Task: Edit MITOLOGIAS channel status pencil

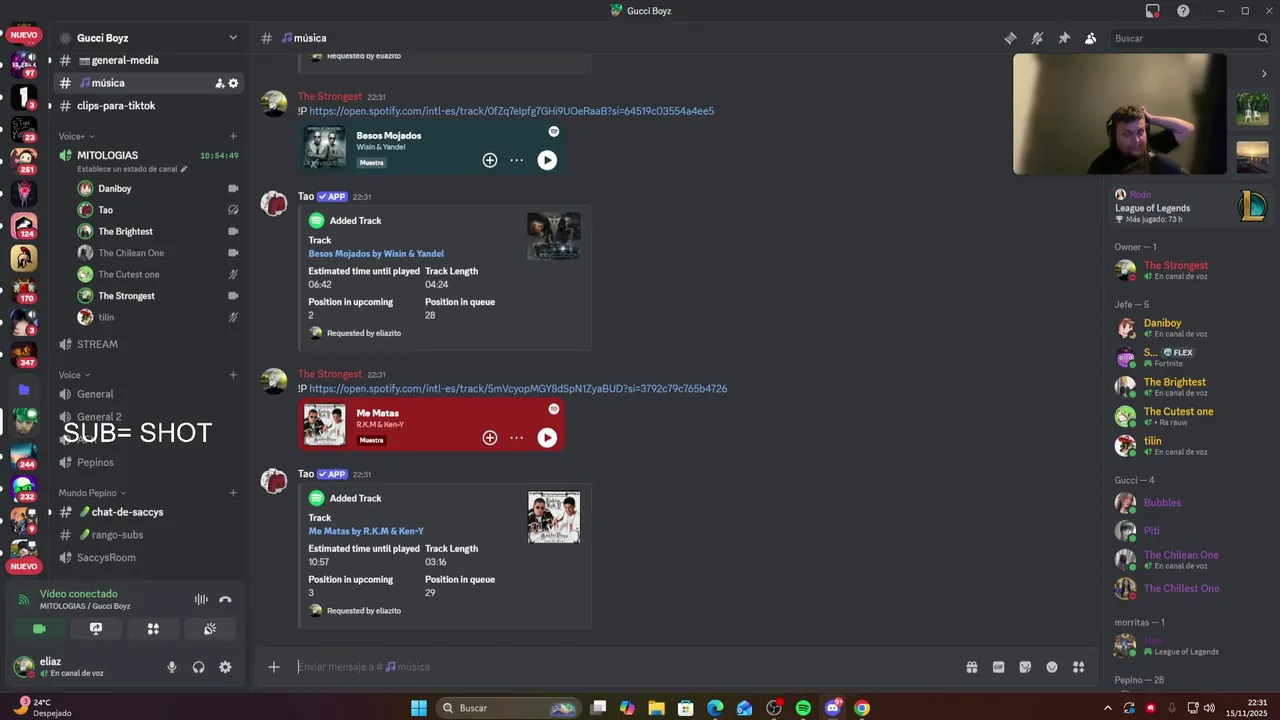Action: (x=184, y=169)
